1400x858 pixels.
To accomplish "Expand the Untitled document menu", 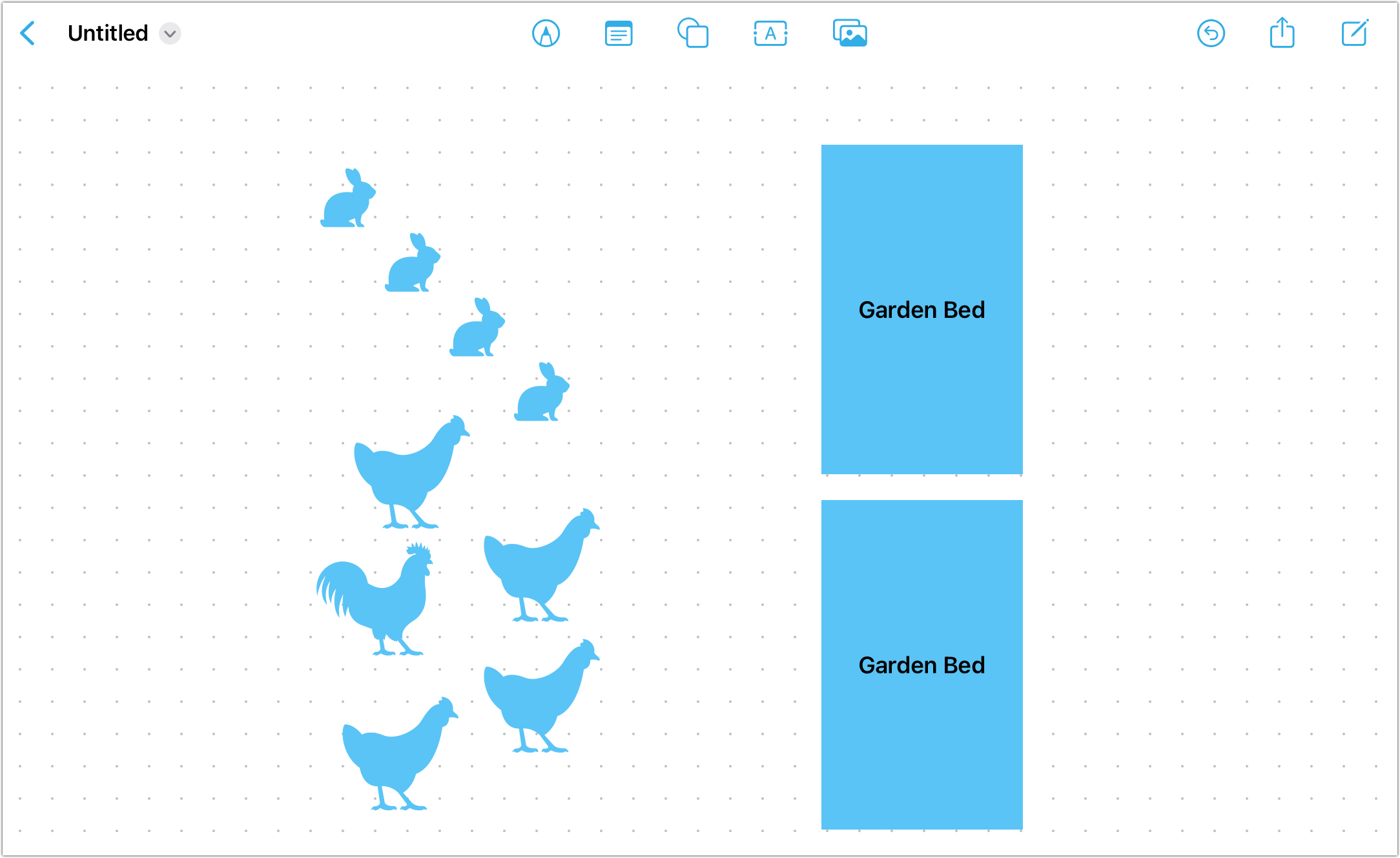I will click(171, 33).
